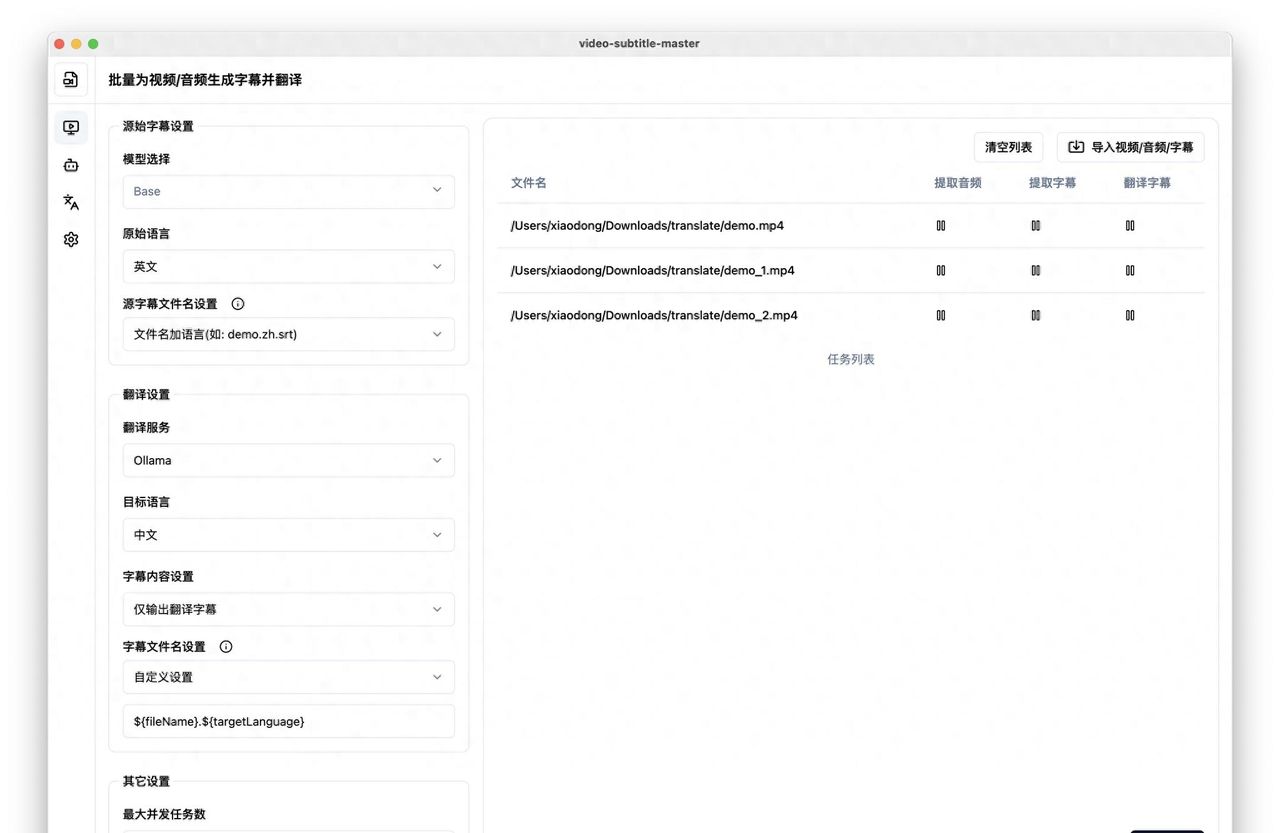Click demo_1.mp4 提取音频 pause status icon
Image resolution: width=1280 pixels, height=833 pixels.
click(x=941, y=271)
